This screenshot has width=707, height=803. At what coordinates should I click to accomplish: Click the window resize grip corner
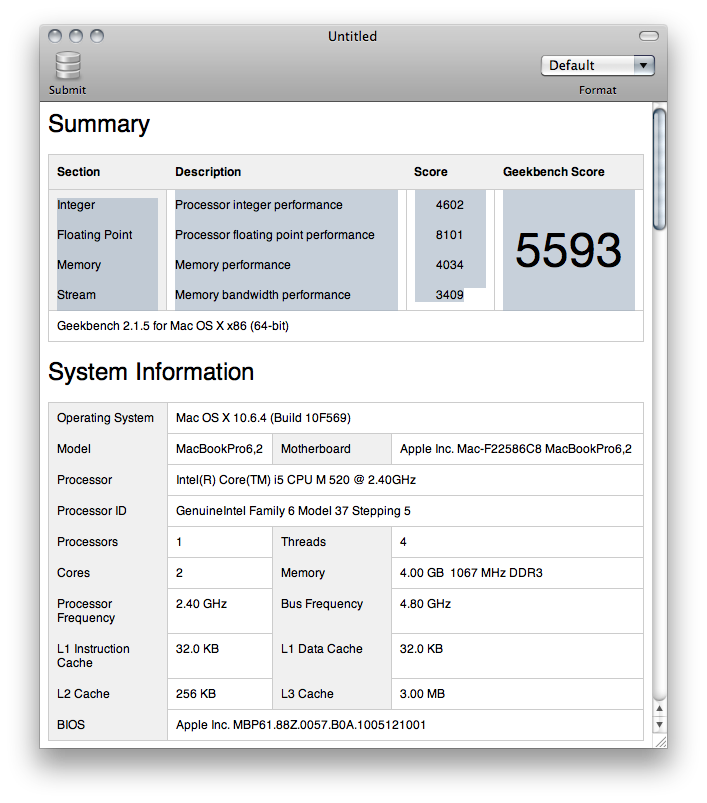[660, 741]
